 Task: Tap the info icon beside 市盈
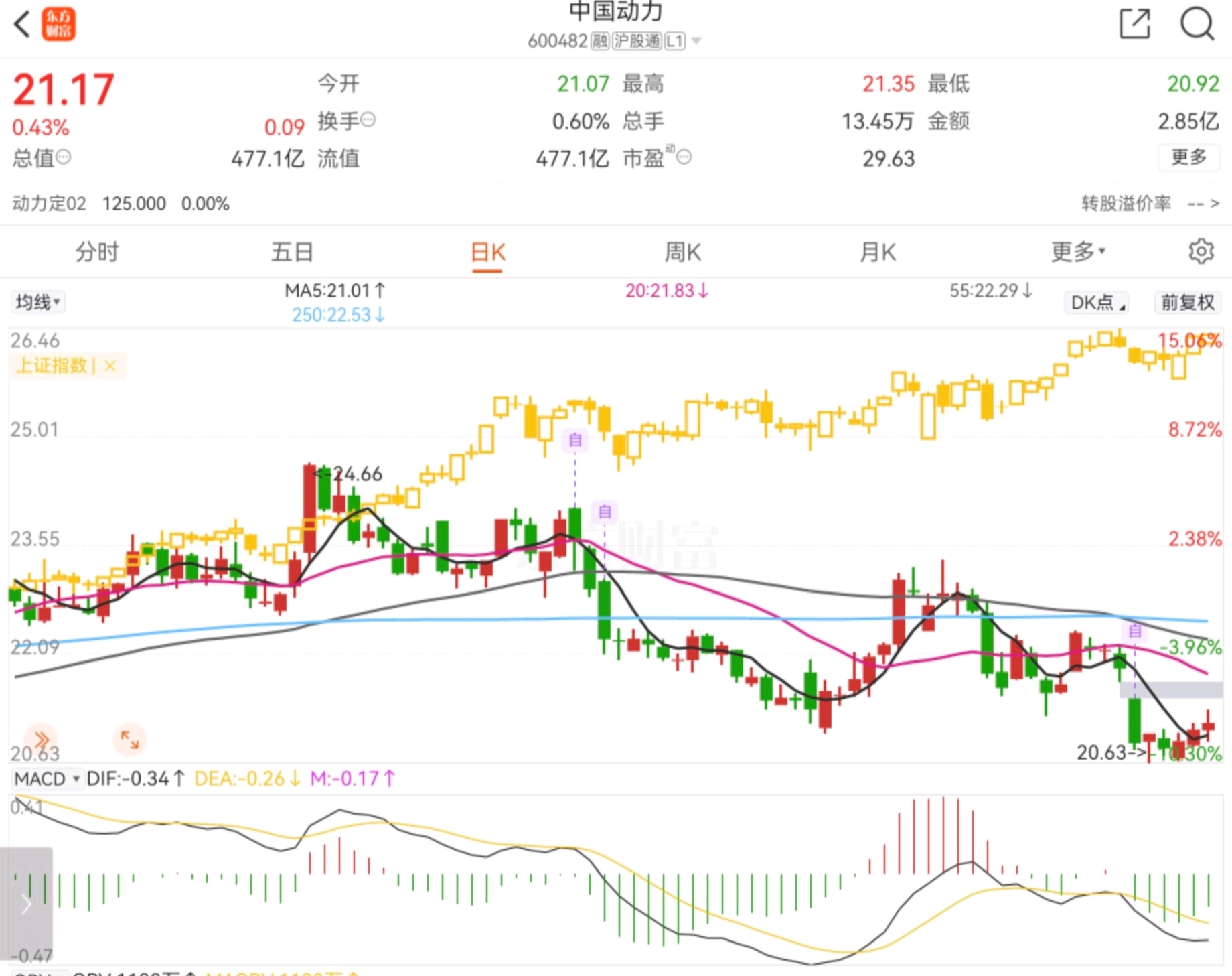click(684, 157)
